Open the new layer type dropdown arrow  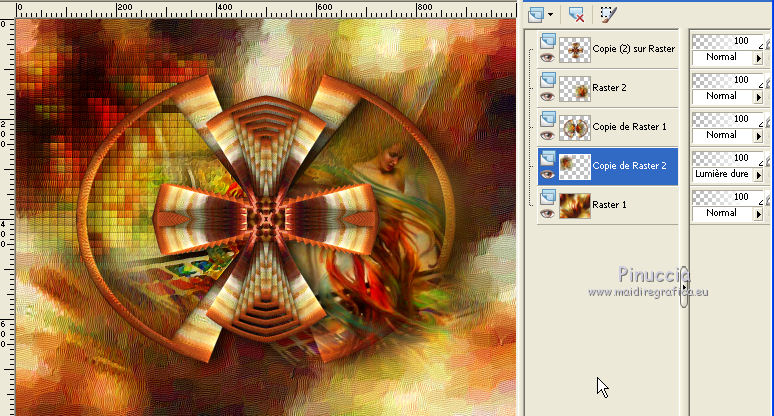tap(550, 14)
